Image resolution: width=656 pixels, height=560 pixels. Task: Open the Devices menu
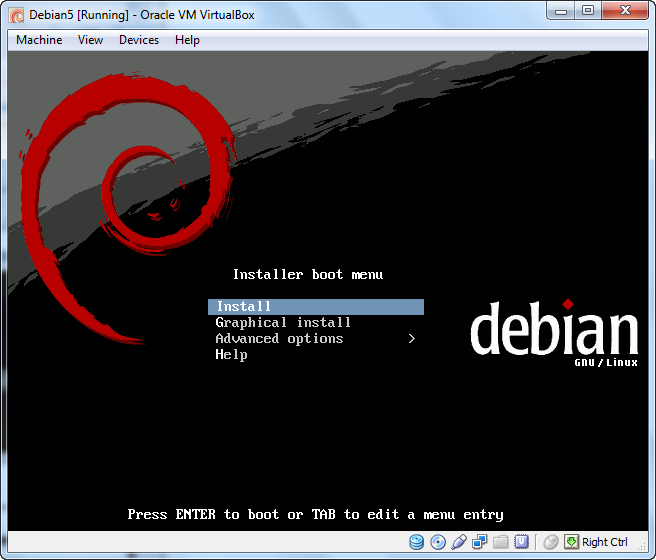tap(139, 40)
